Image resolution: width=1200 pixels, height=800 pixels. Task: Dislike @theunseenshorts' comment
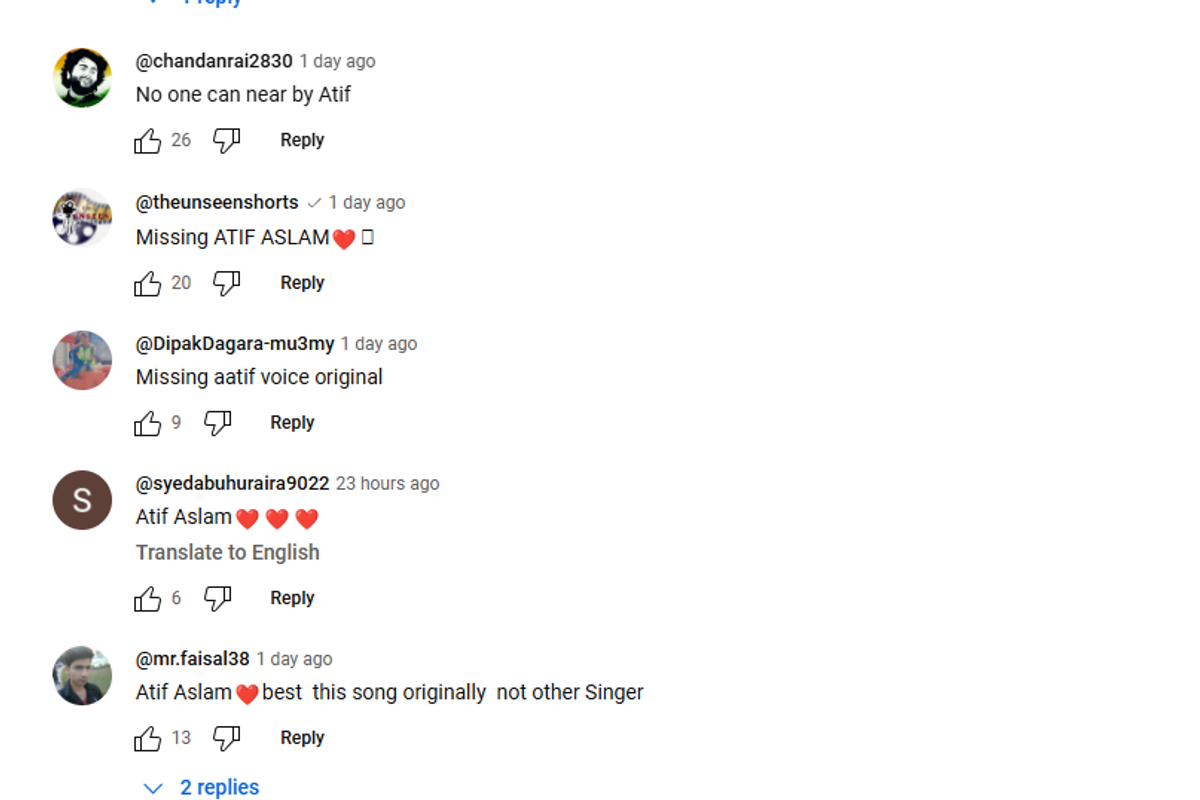[x=227, y=284]
